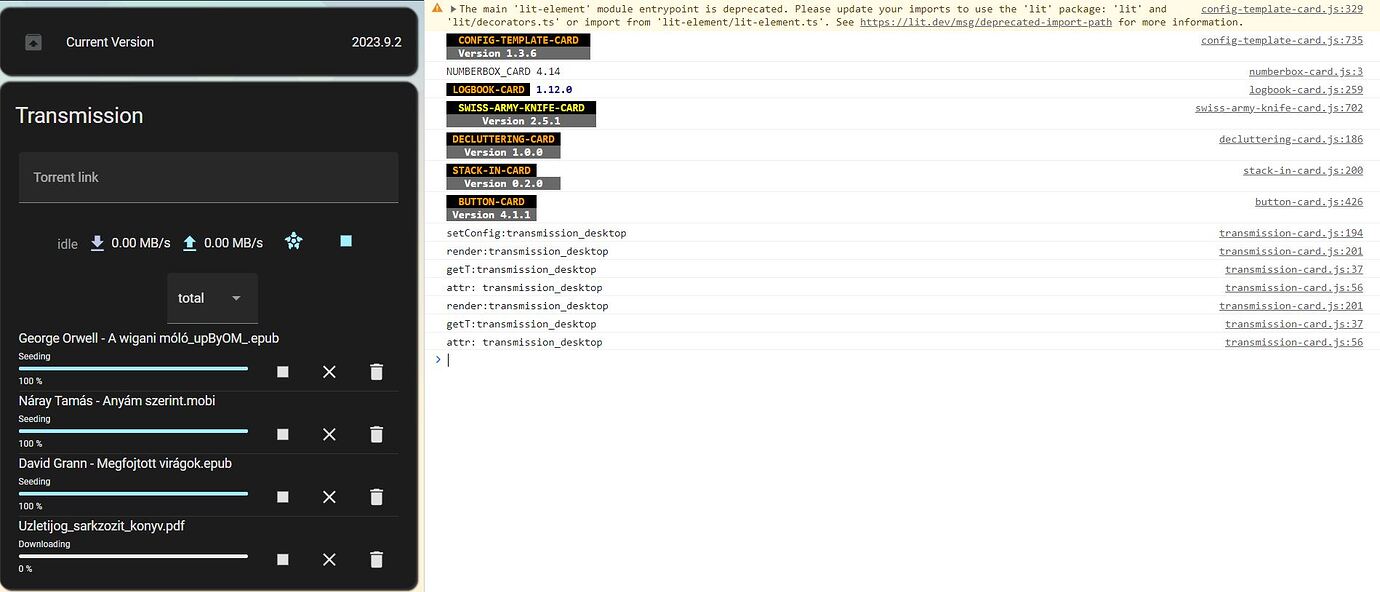
Task: Trash the David Grann - Megfojtott virágok torrent
Action: tap(376, 497)
